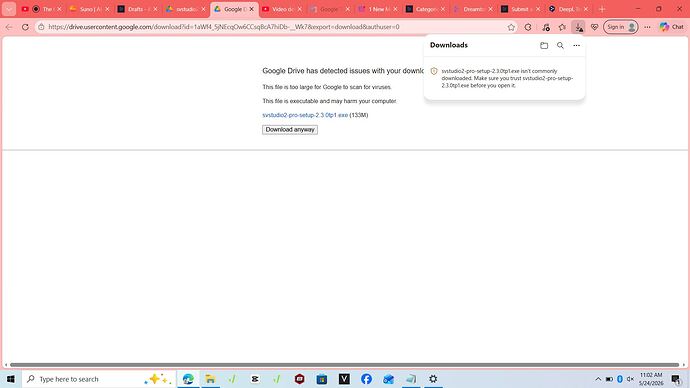
Task: Open Edge Settings and more menu
Action: (647, 27)
